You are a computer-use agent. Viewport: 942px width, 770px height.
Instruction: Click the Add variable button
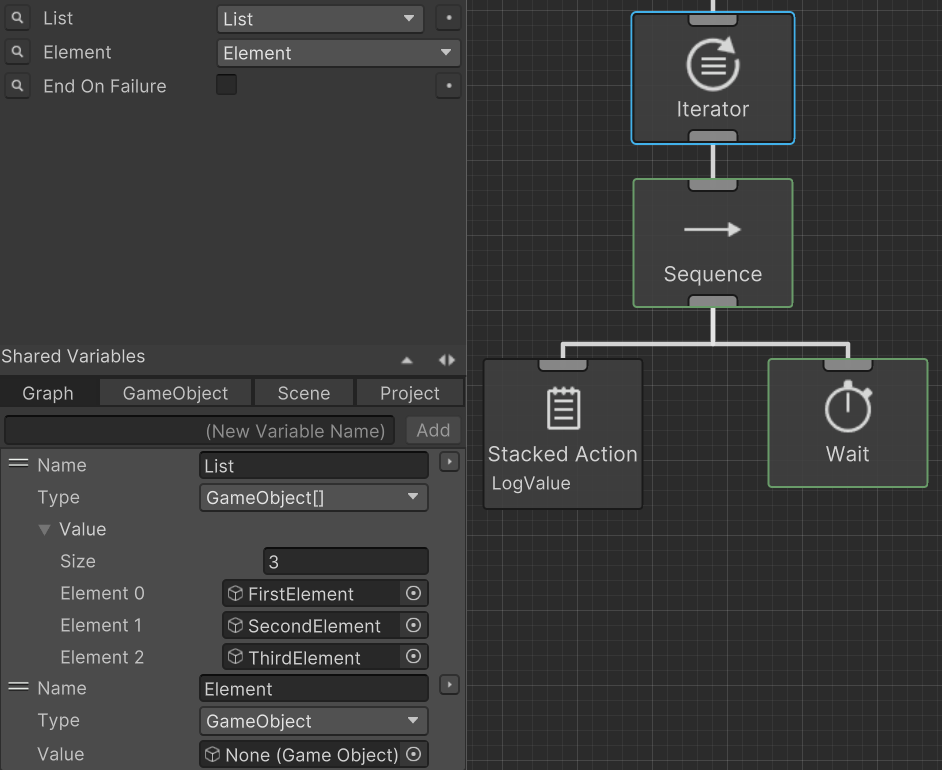pyautogui.click(x=433, y=430)
